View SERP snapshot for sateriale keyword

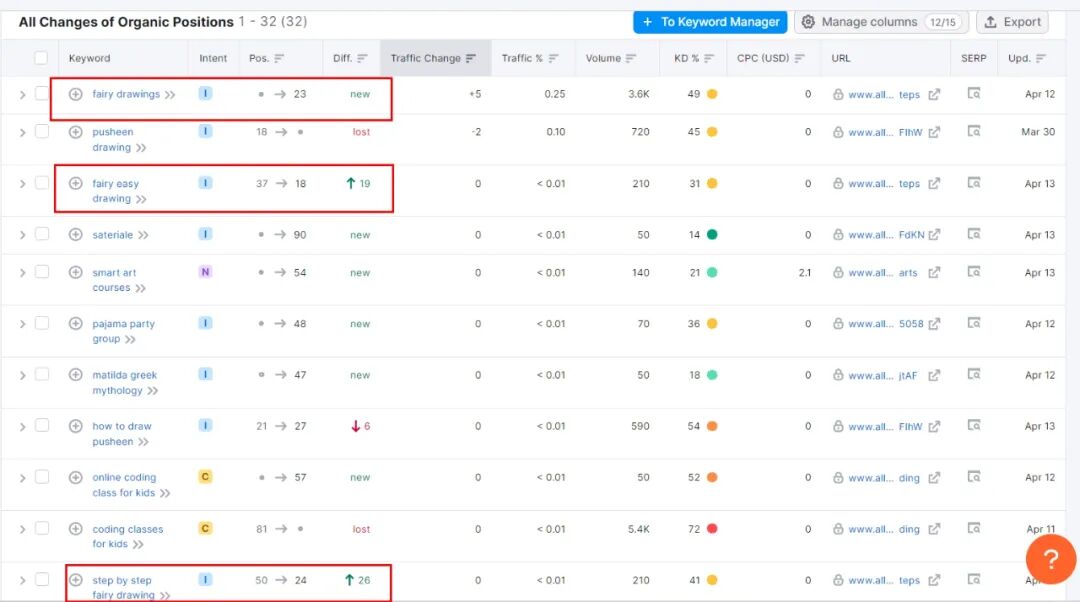point(973,235)
